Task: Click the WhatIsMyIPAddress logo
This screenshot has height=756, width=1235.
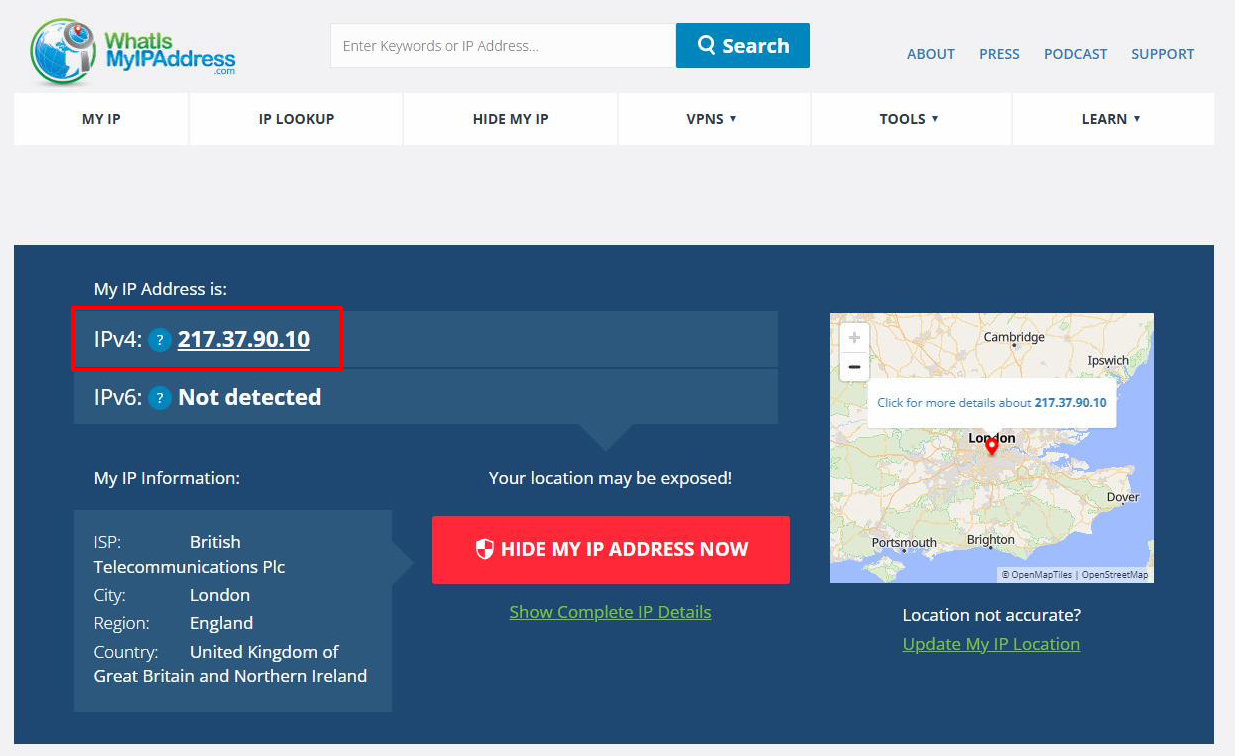Action: 133,50
